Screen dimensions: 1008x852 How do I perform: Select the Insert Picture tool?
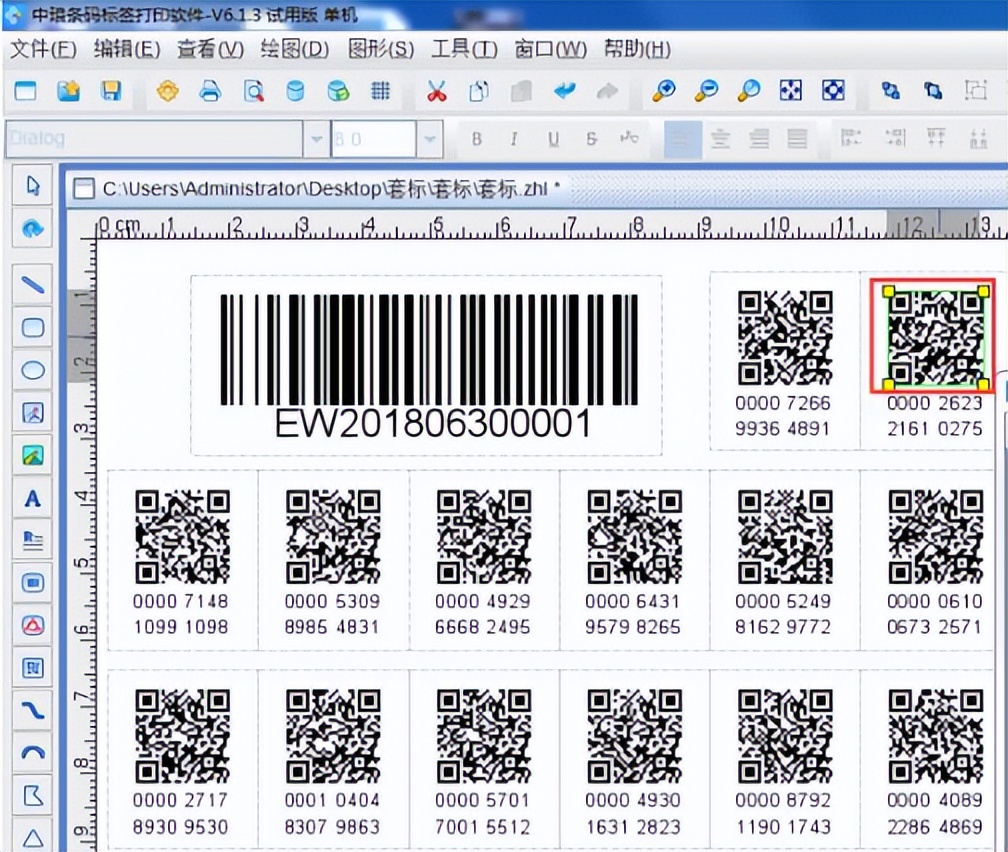pos(33,455)
